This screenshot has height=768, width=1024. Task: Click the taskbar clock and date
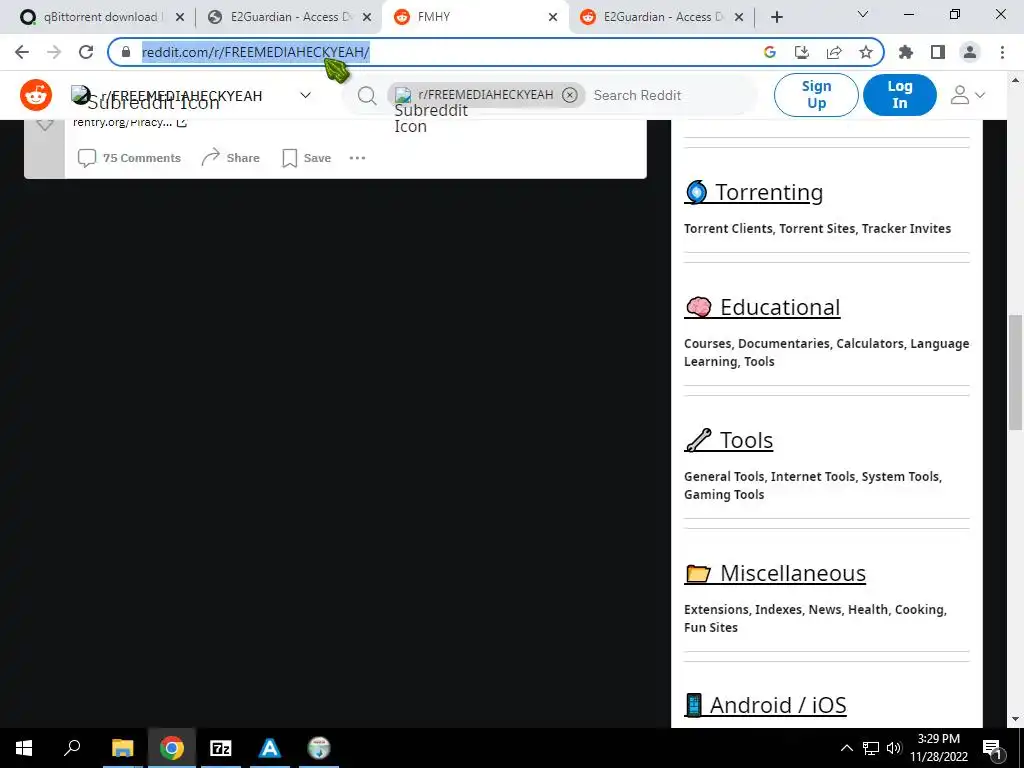(938, 748)
